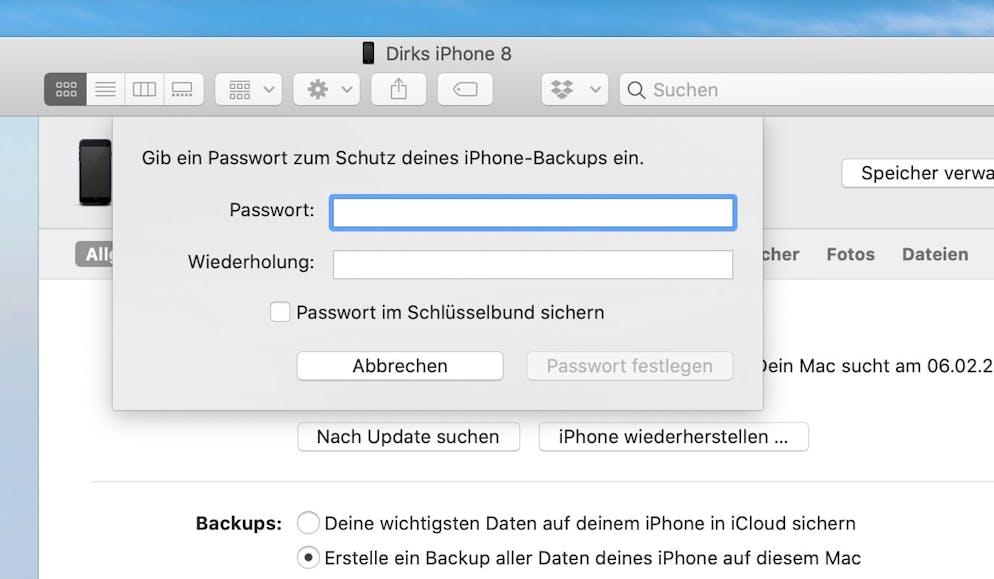Open the Dateien tab
The width and height of the screenshot is (994, 579).
pyautogui.click(x=935, y=254)
